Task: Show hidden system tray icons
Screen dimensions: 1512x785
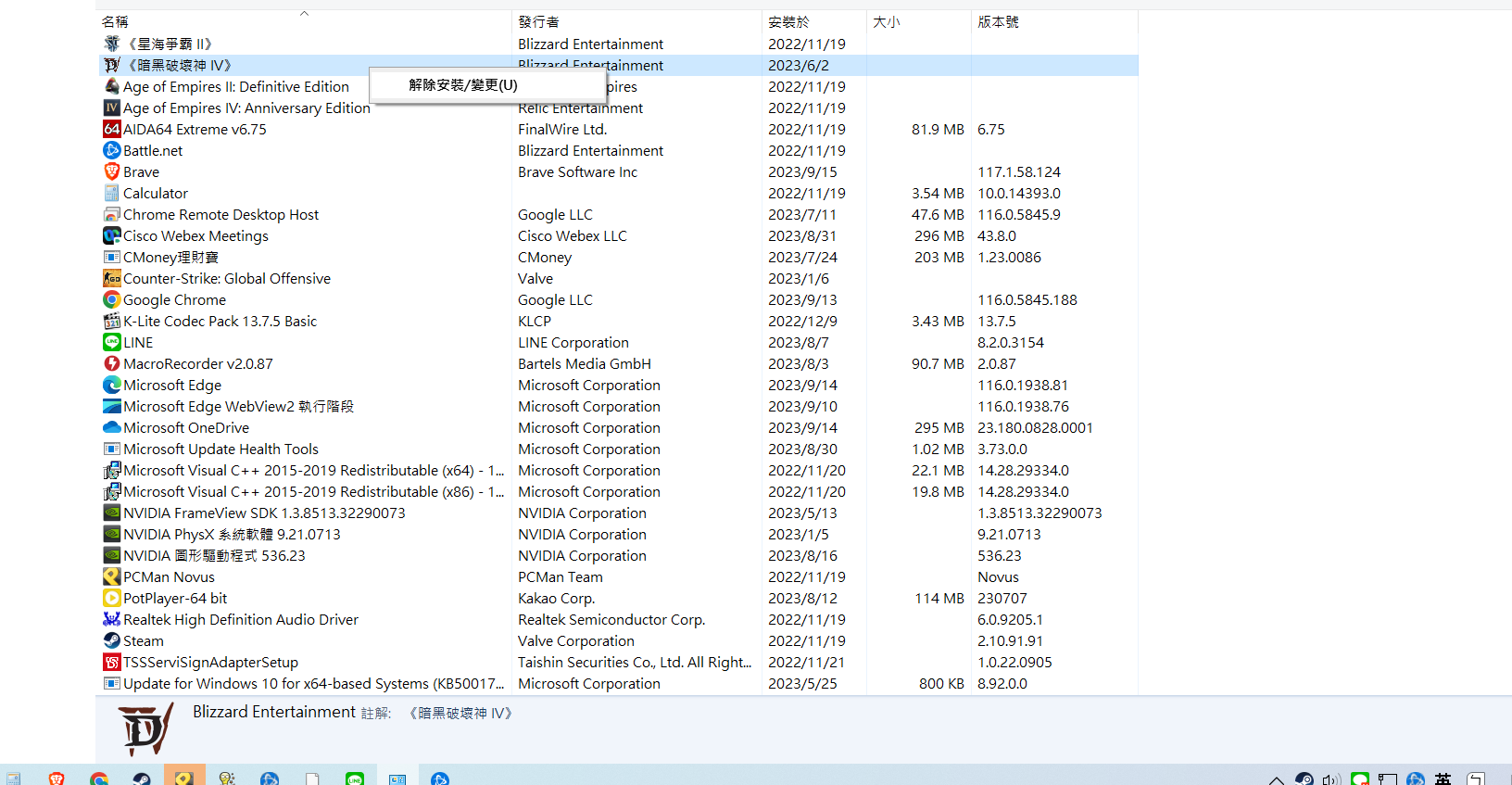Action: coord(1276,779)
